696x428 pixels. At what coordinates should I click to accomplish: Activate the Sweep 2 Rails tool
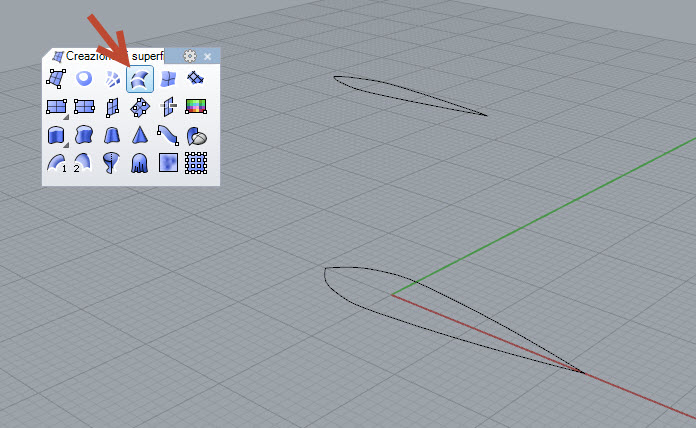tap(84, 163)
